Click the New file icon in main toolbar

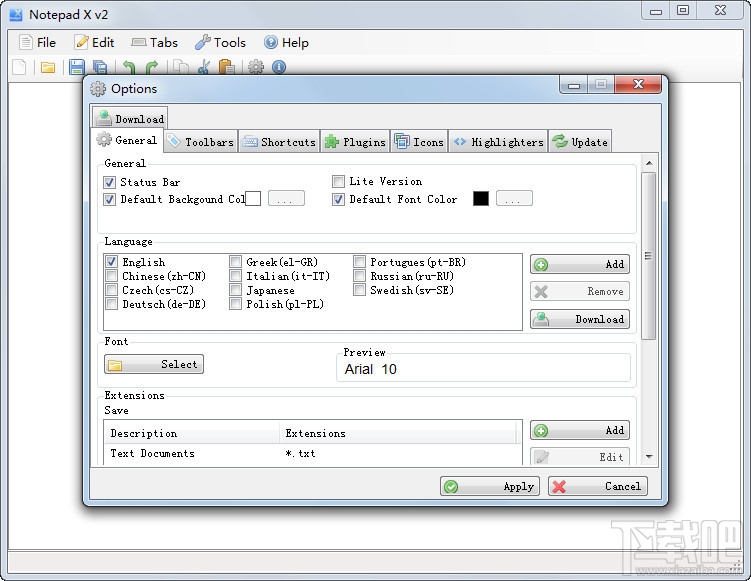click(x=19, y=67)
